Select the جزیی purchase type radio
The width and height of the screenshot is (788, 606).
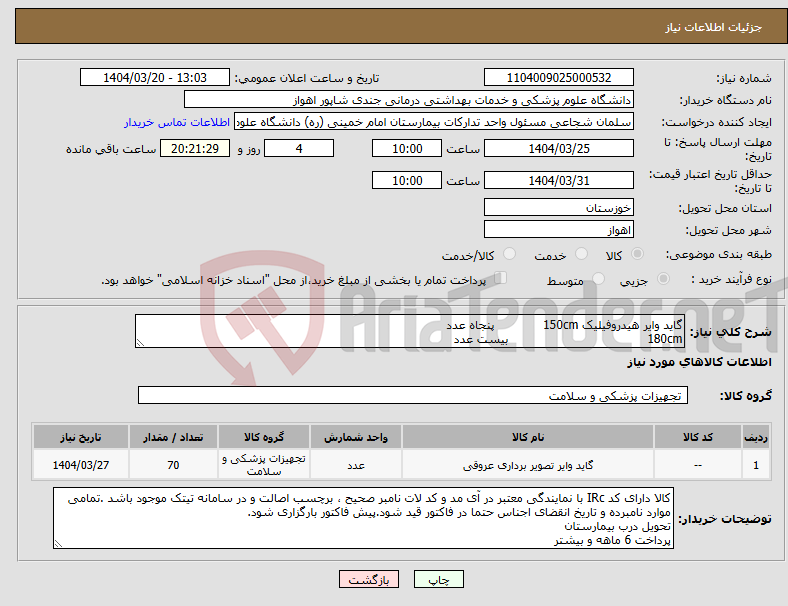tap(663, 278)
